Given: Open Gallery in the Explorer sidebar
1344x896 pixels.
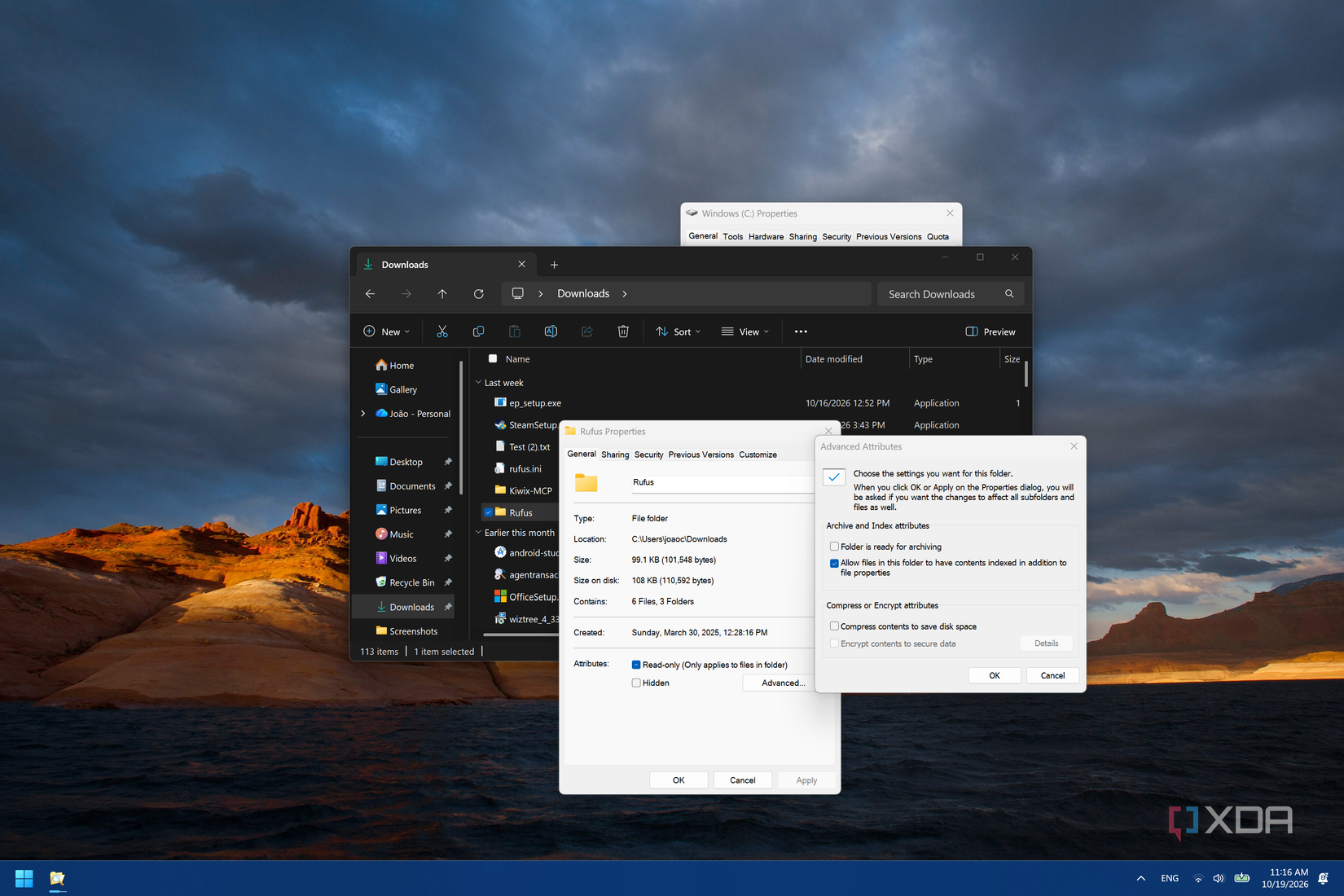Looking at the screenshot, I should [x=397, y=389].
